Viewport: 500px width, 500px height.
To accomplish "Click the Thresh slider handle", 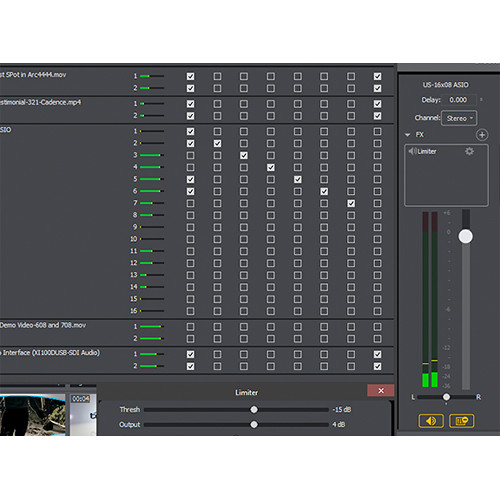I will 254,409.
